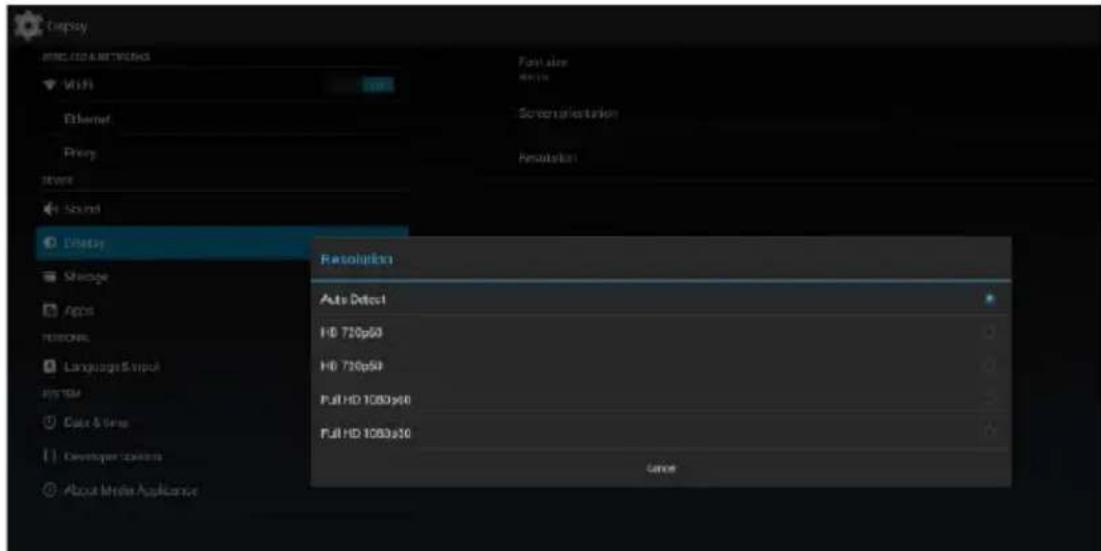Click the About Media Appliance info icon
The width and height of the screenshot is (1101, 551).
point(49,490)
